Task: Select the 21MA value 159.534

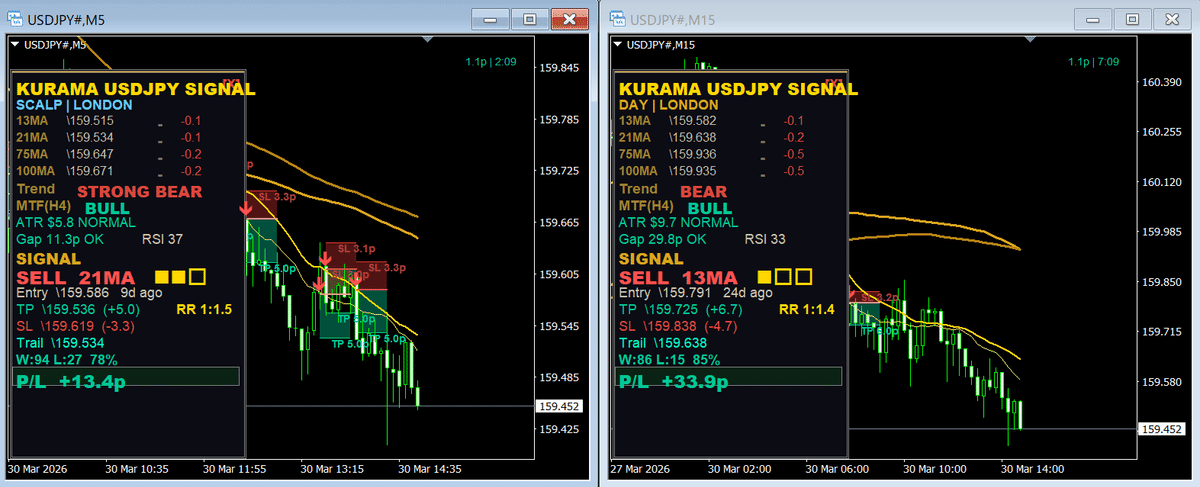Action: click(89, 137)
